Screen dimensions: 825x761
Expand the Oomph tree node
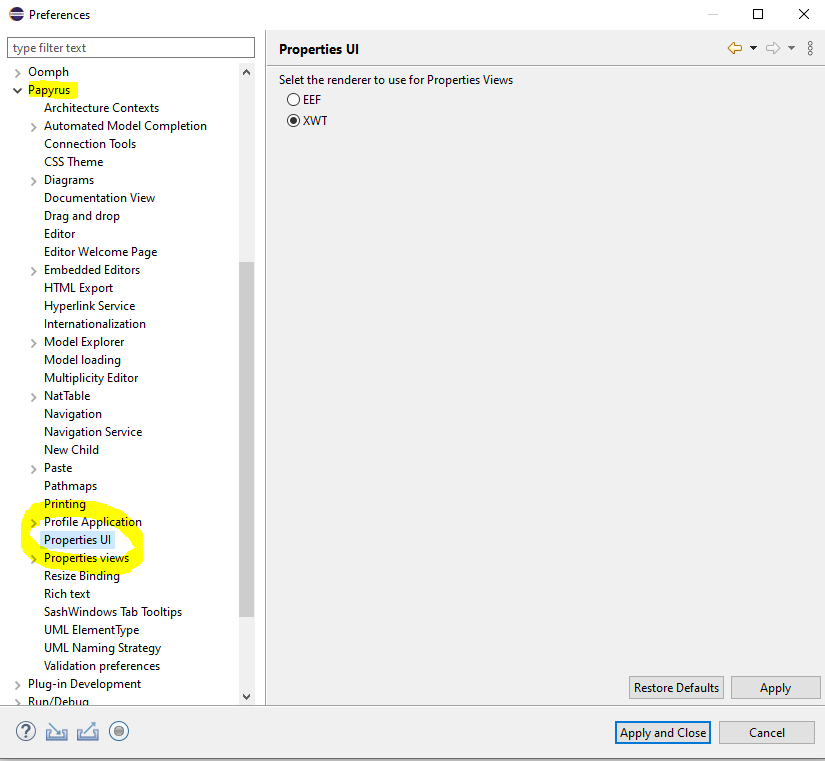(x=17, y=73)
